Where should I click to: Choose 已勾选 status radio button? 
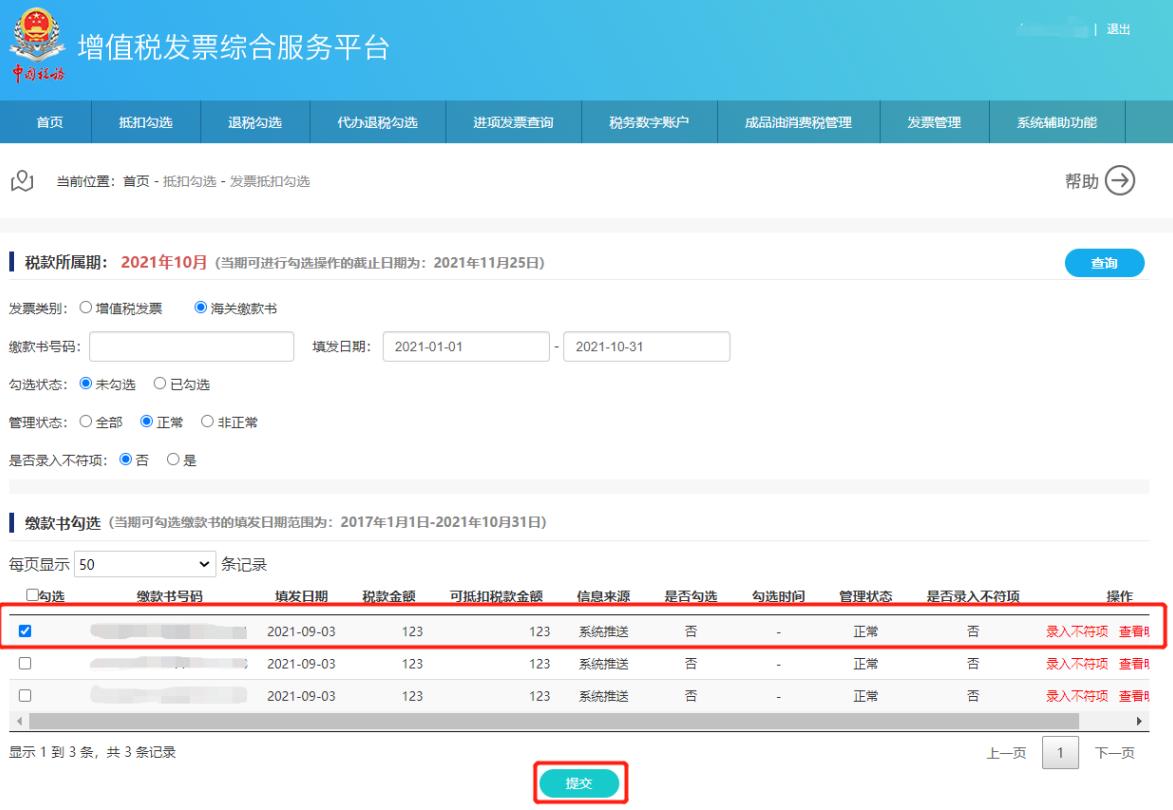click(159, 384)
